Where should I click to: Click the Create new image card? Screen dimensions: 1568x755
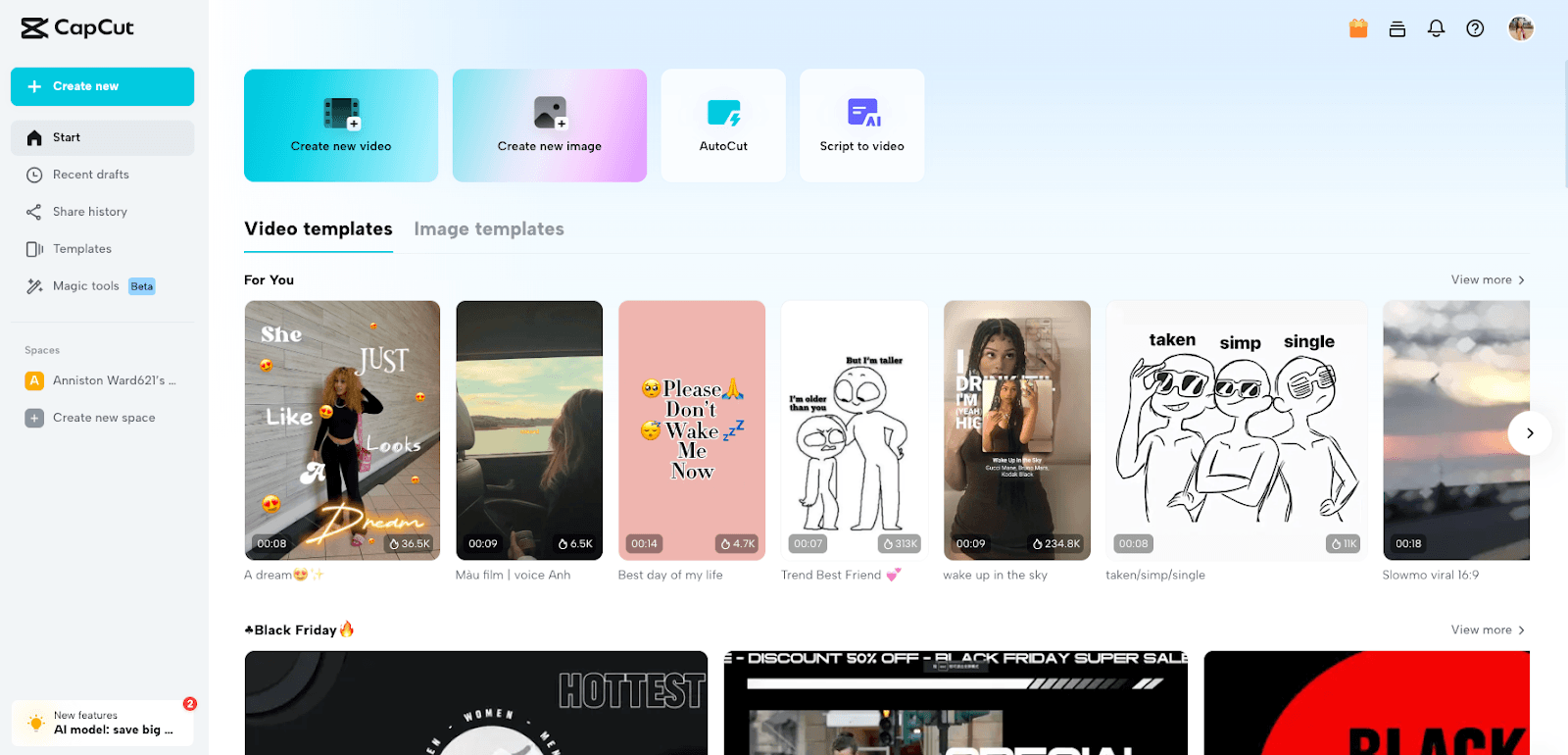coord(549,125)
